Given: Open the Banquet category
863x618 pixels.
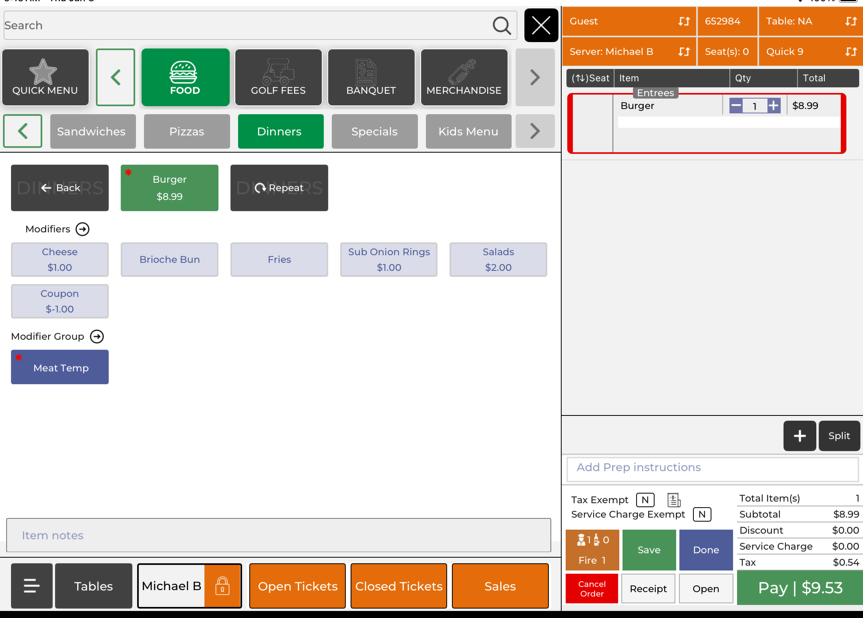Looking at the screenshot, I should pyautogui.click(x=371, y=78).
